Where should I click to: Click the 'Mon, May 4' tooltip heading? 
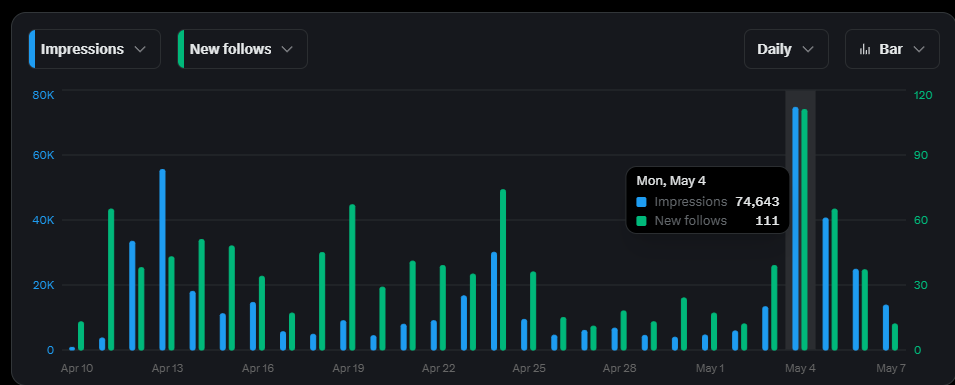coord(671,181)
